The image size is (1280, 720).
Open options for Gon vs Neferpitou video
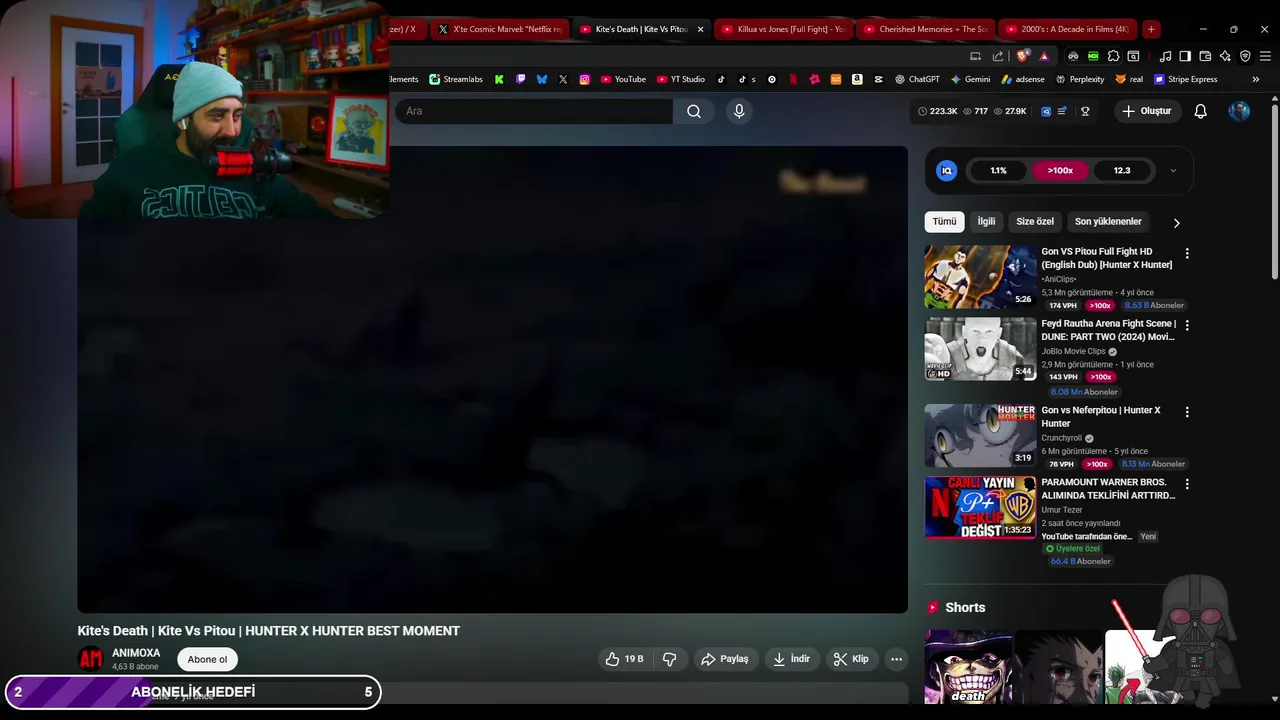[1187, 412]
